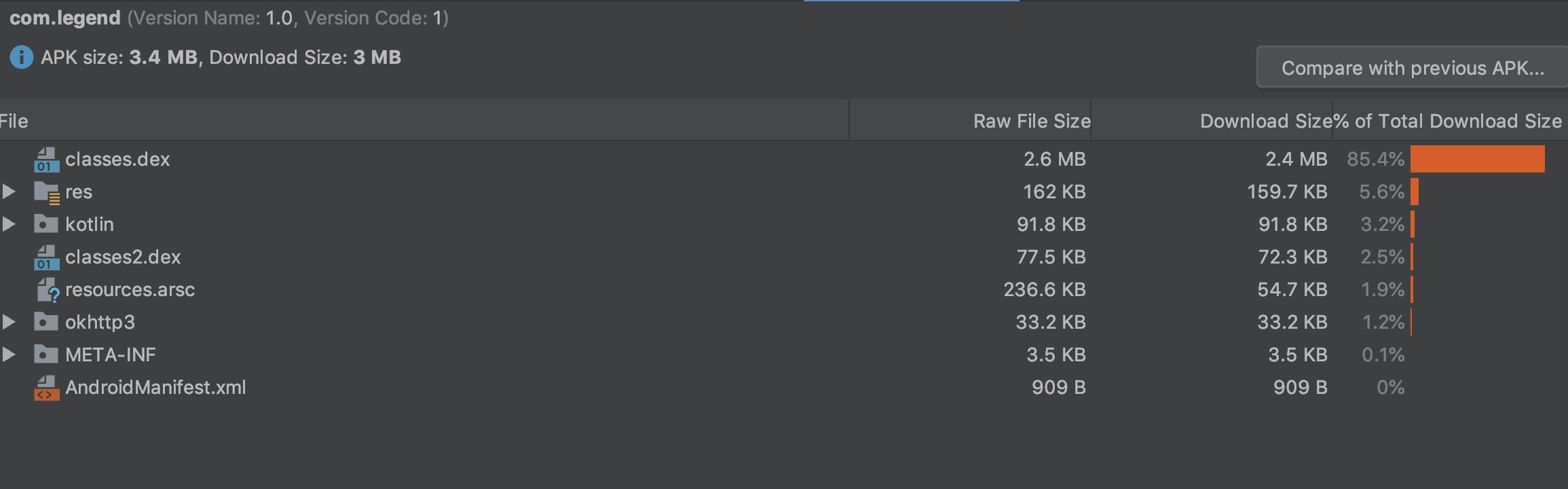
Task: Click the % of Total Download Size header
Action: point(1448,121)
